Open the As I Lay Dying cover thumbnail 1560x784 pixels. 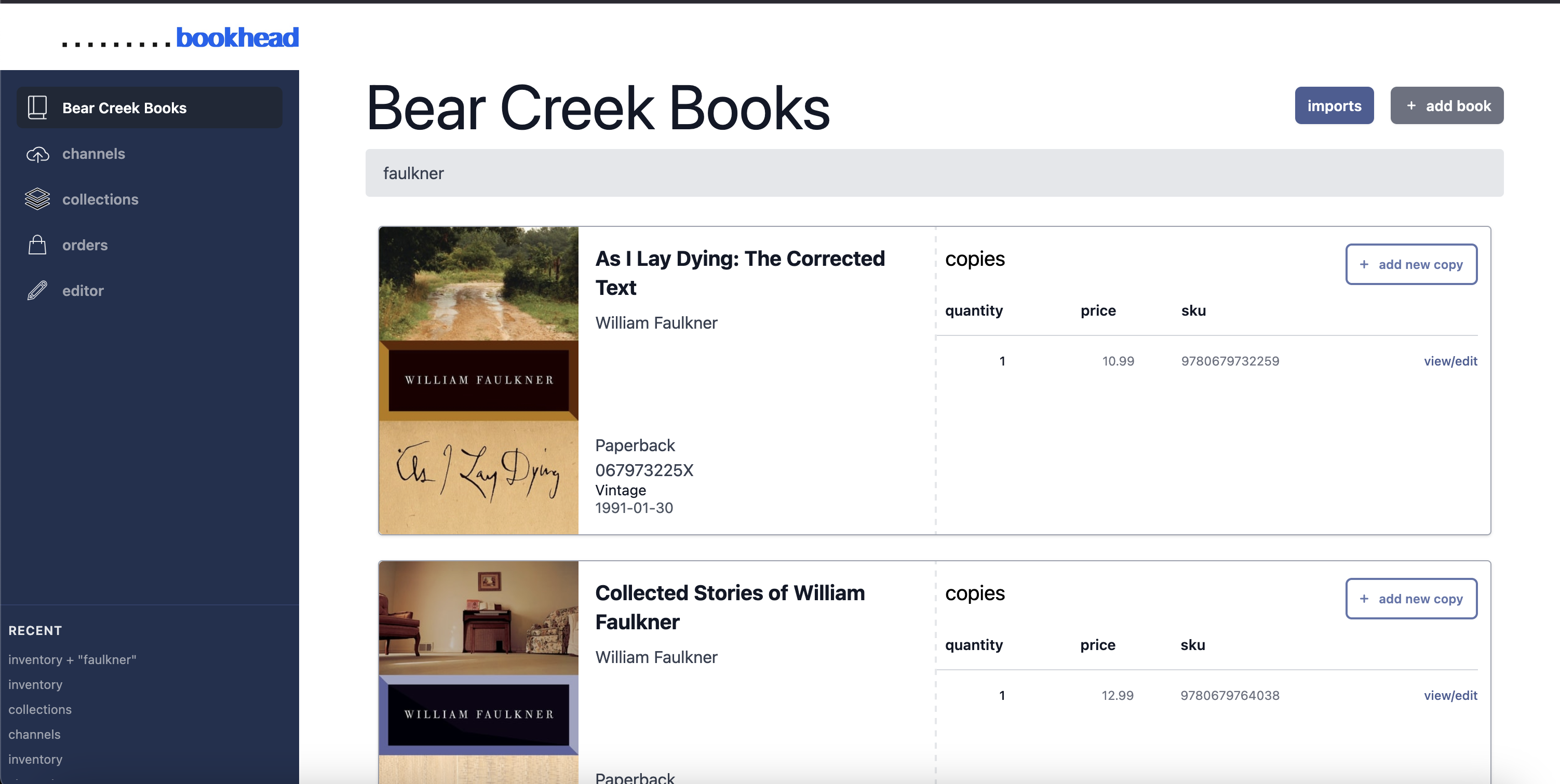tap(478, 380)
